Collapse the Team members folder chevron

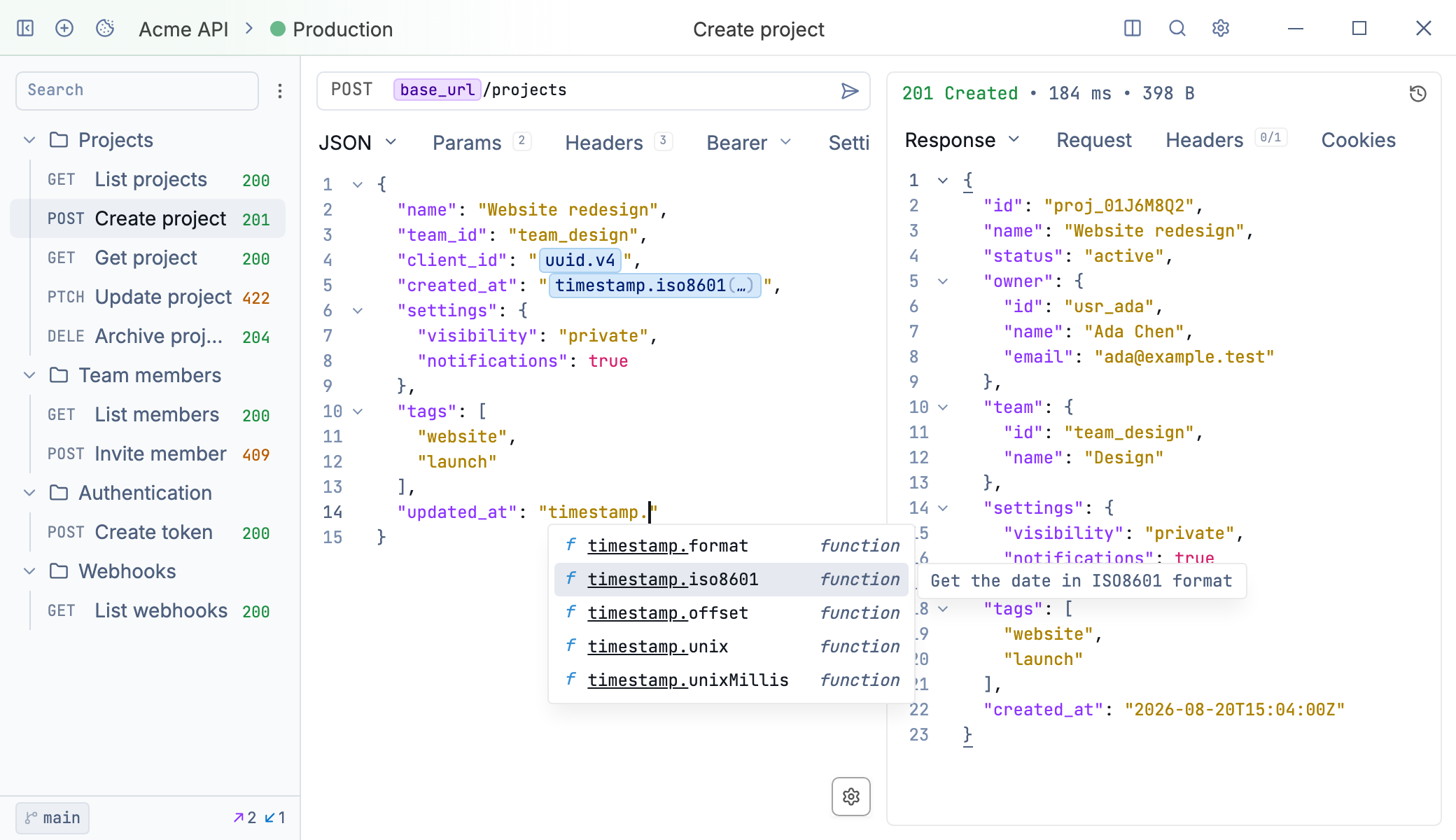pos(29,375)
